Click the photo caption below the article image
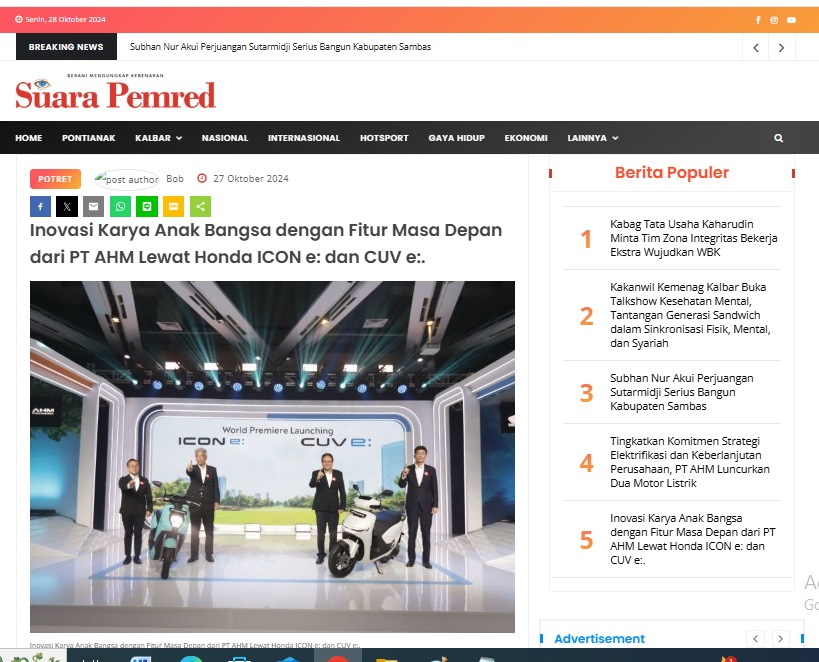Screen dimensions: 819x662 click(x=195, y=645)
